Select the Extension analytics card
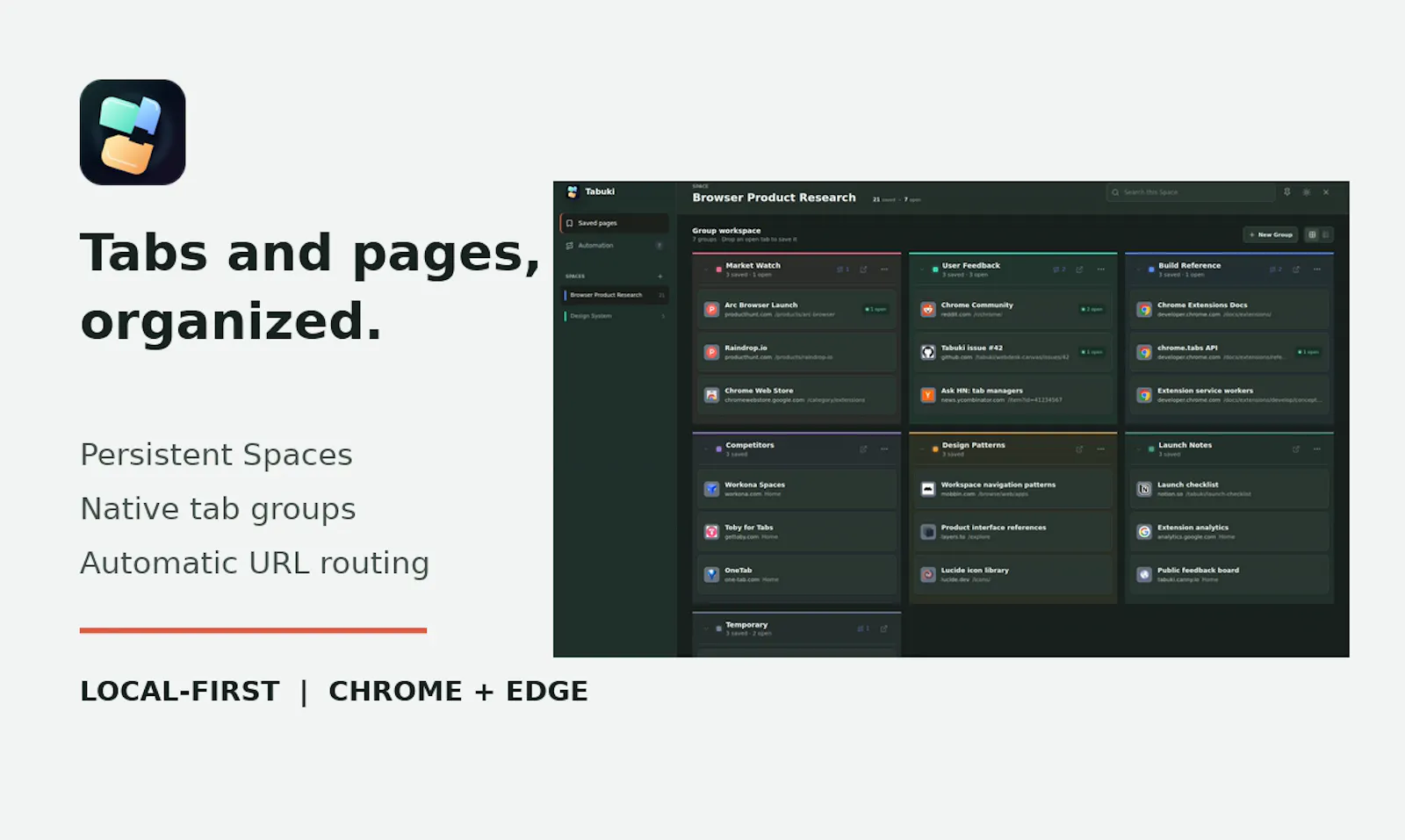The width and height of the screenshot is (1405, 840). (1229, 532)
